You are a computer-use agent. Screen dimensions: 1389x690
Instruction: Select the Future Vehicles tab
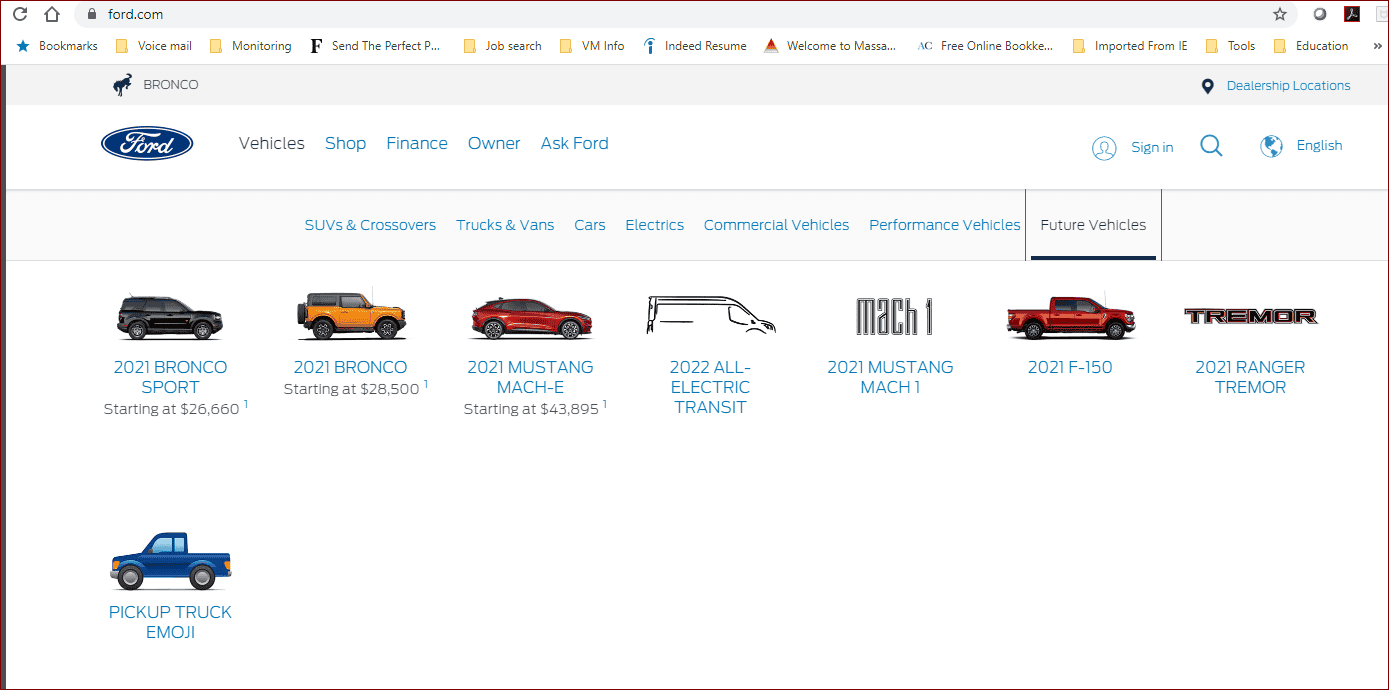pos(1093,225)
